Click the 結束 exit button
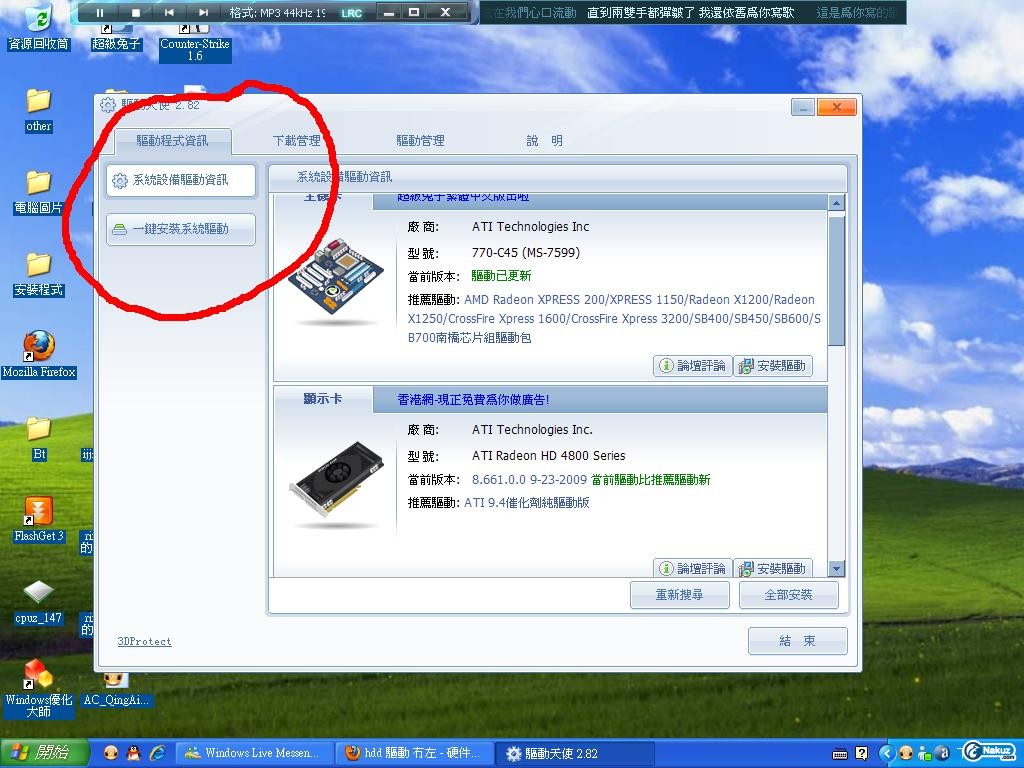 coord(797,641)
